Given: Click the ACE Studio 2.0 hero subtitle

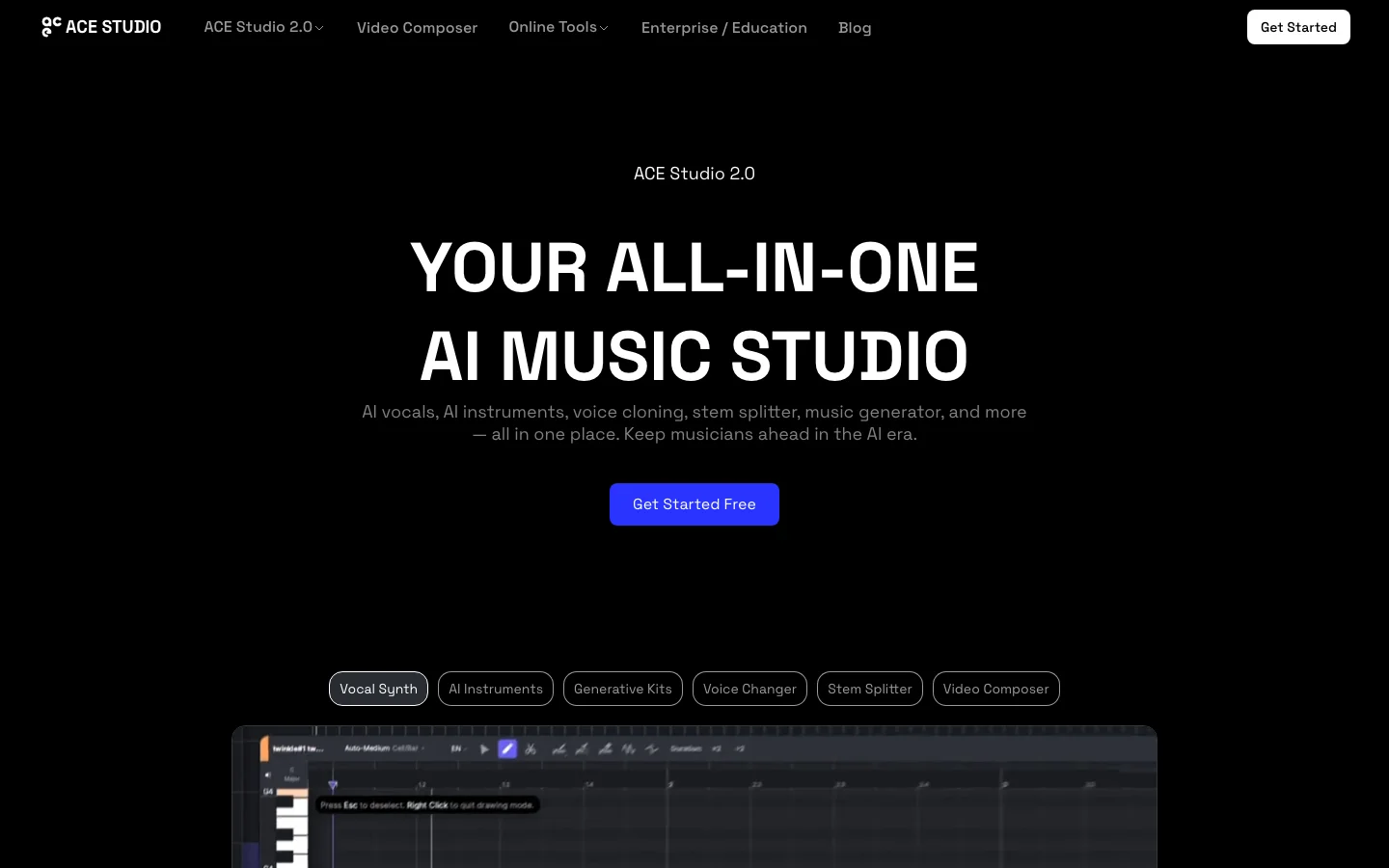Looking at the screenshot, I should 694,174.
